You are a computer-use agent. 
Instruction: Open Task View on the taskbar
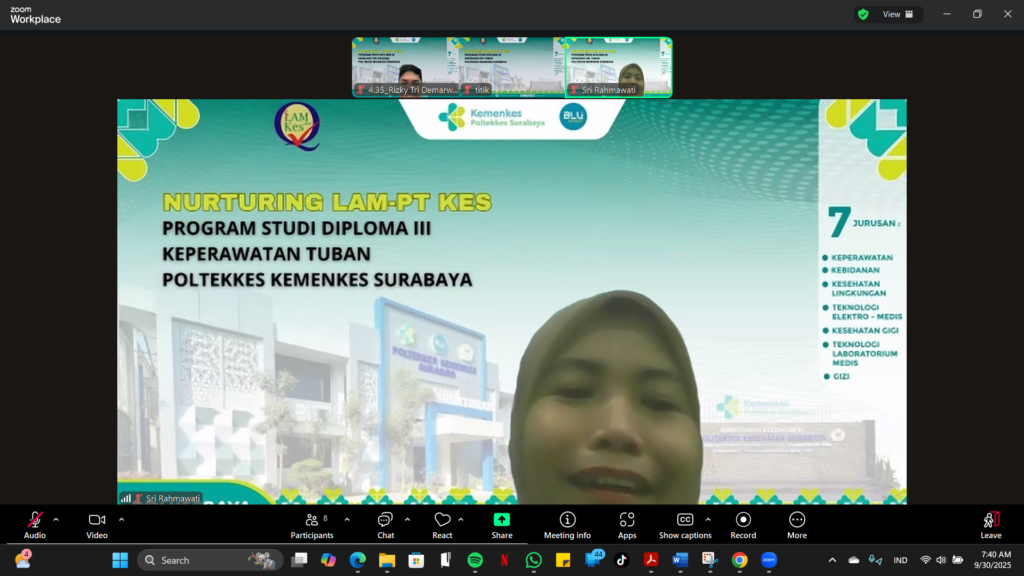click(299, 560)
